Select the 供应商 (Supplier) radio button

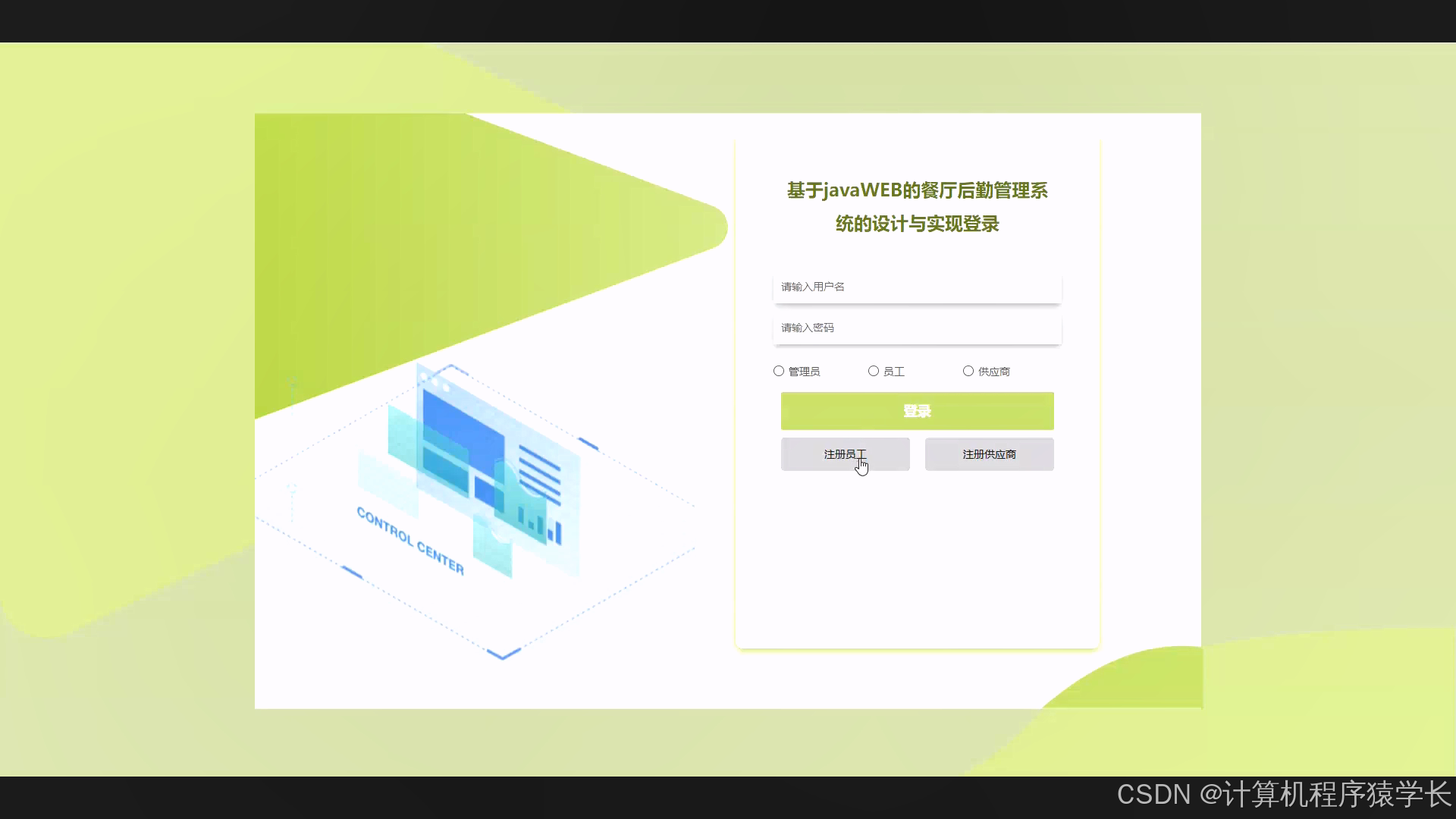coord(968,371)
